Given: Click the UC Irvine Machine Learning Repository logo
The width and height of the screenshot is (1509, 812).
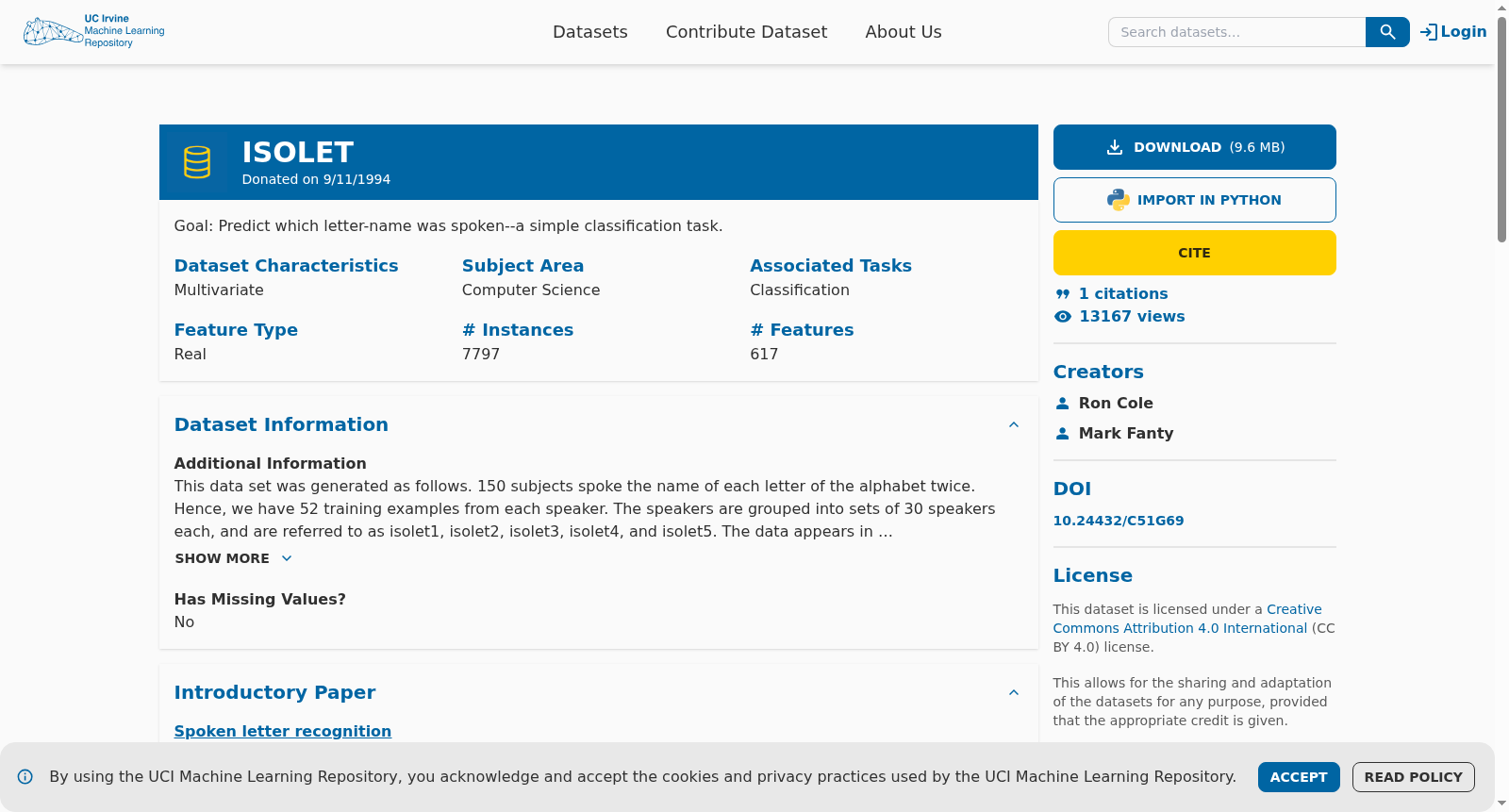Looking at the screenshot, I should pos(94,31).
